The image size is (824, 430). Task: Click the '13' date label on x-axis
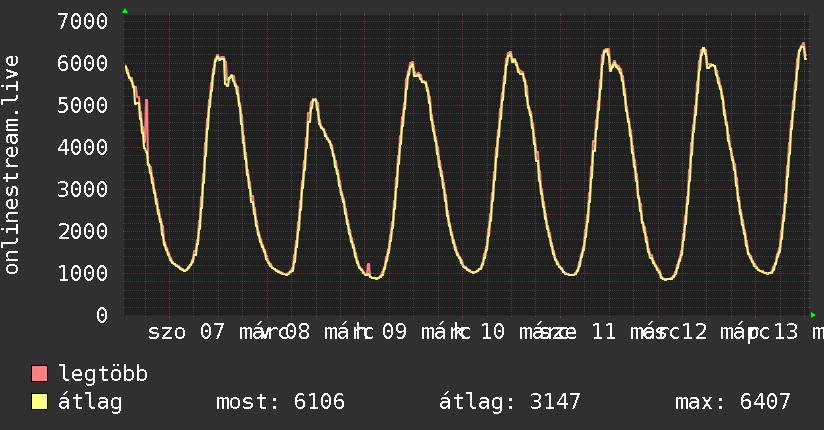[x=785, y=332]
